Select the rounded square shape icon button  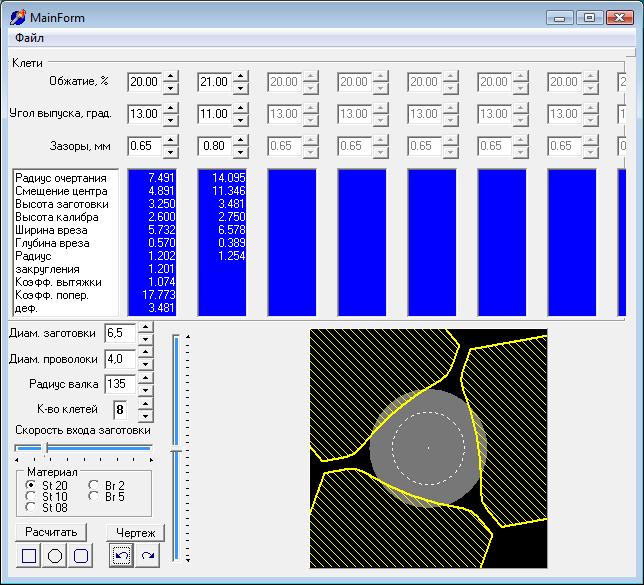[80, 556]
